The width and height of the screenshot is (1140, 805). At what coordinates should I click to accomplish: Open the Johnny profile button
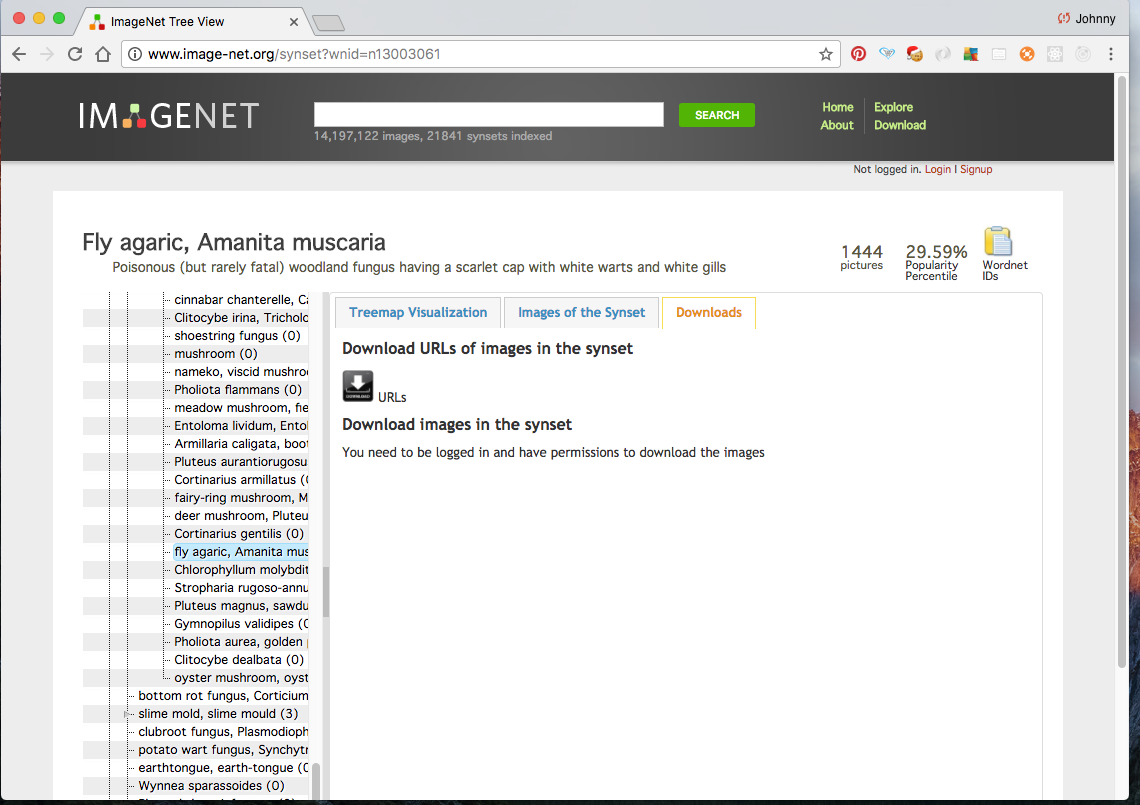click(1086, 19)
